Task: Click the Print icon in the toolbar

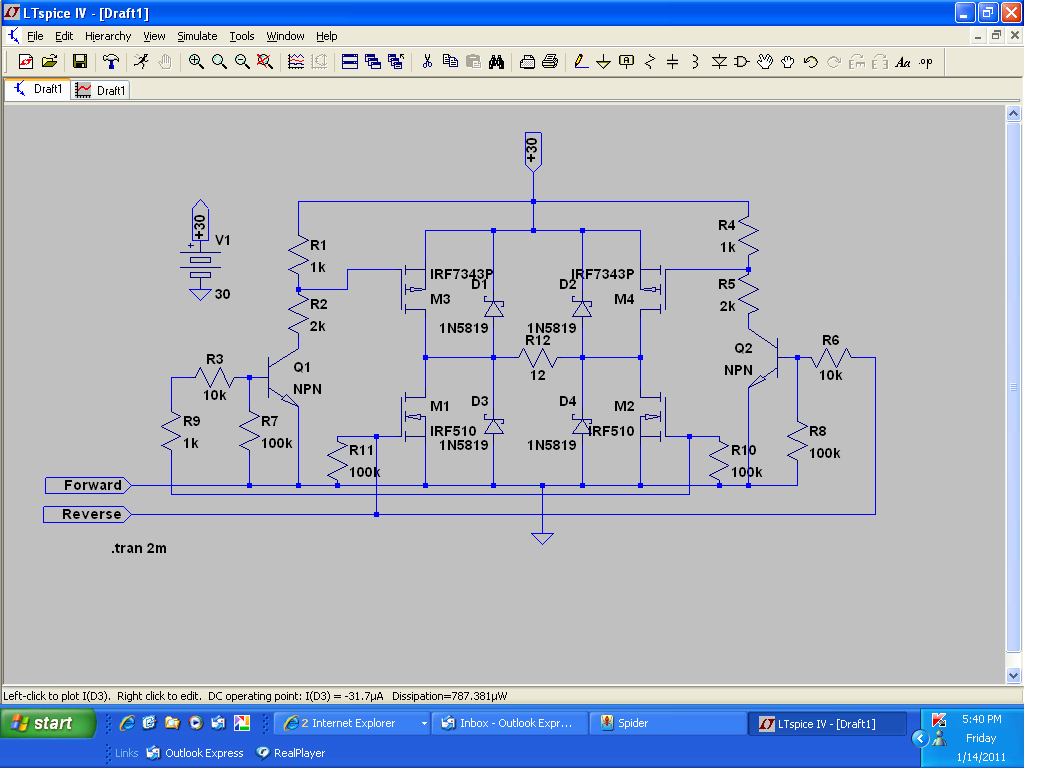Action: (x=550, y=62)
